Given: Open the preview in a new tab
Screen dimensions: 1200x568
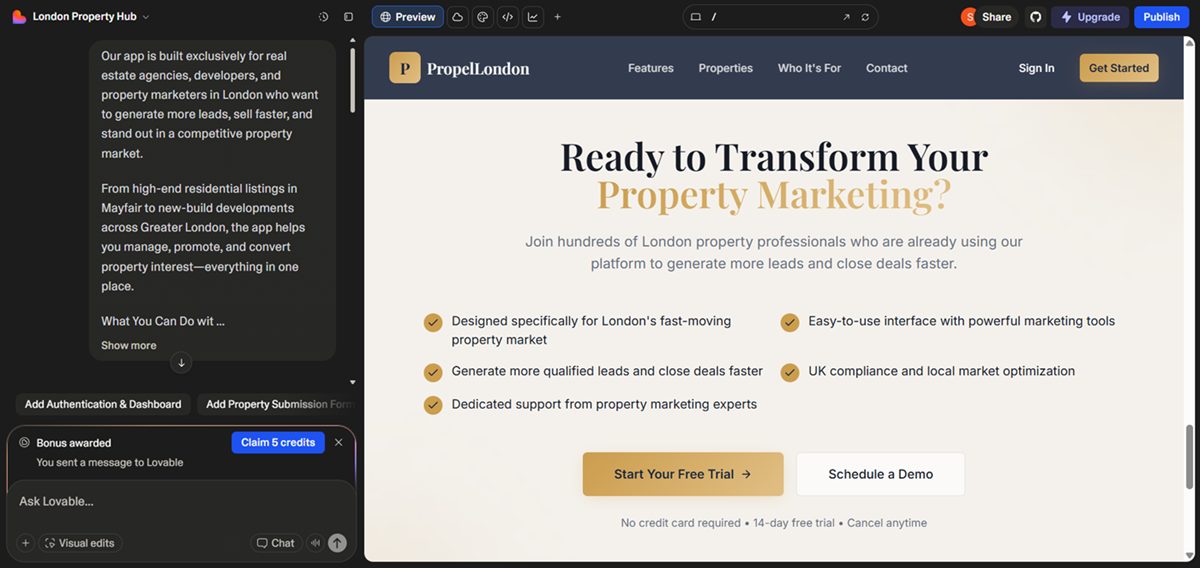Looking at the screenshot, I should (846, 17).
